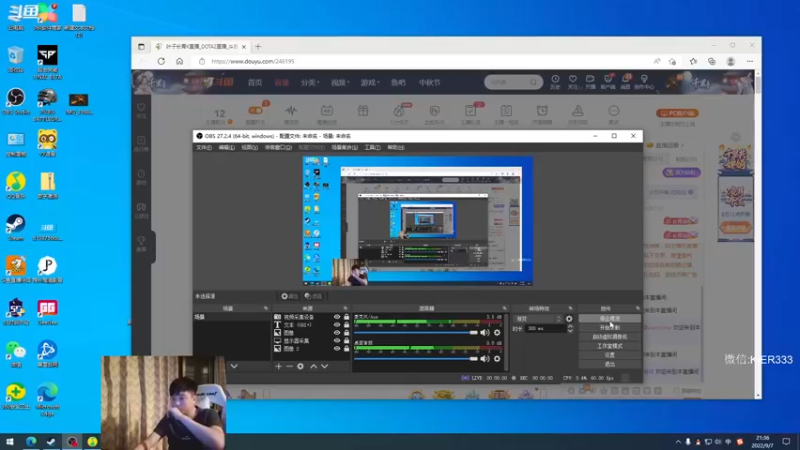Move source down arrow in sources toolbar
This screenshot has width=800, height=450.
pyautogui.click(x=324, y=366)
